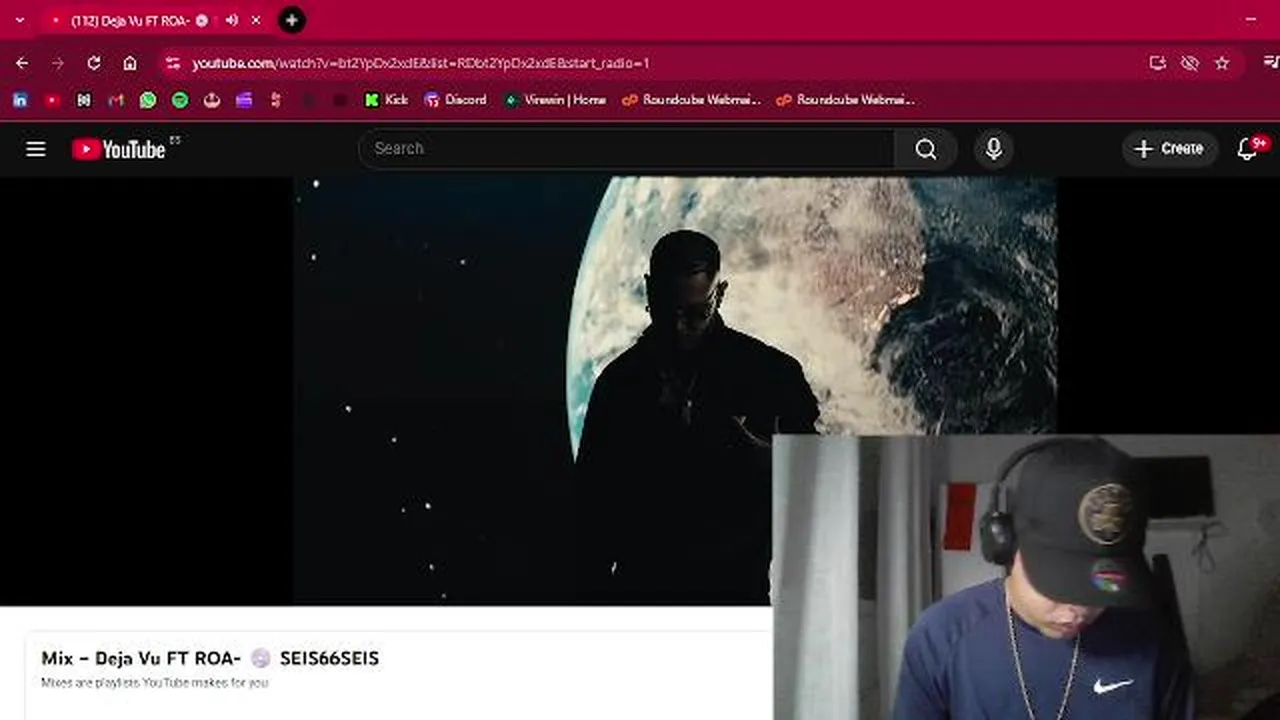
Task: Click 'Mixes are playlists YouTube makes for you'
Action: 155,683
